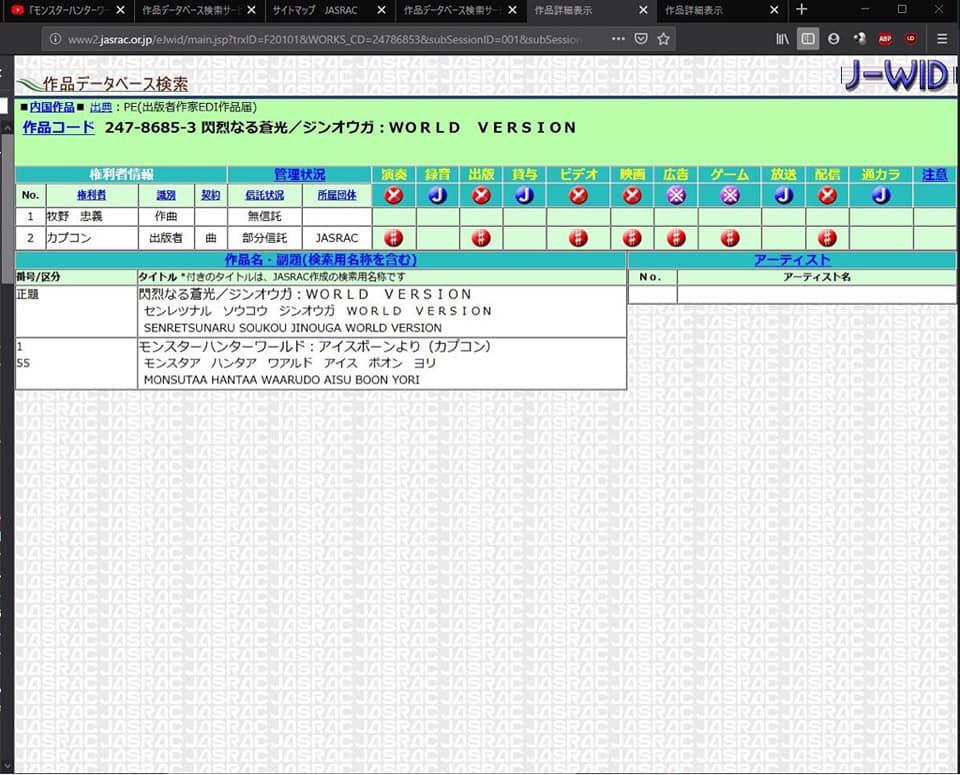Image resolution: width=960 pixels, height=775 pixels.
Task: Click カプコン row's 演奏 red icon
Action: (394, 238)
